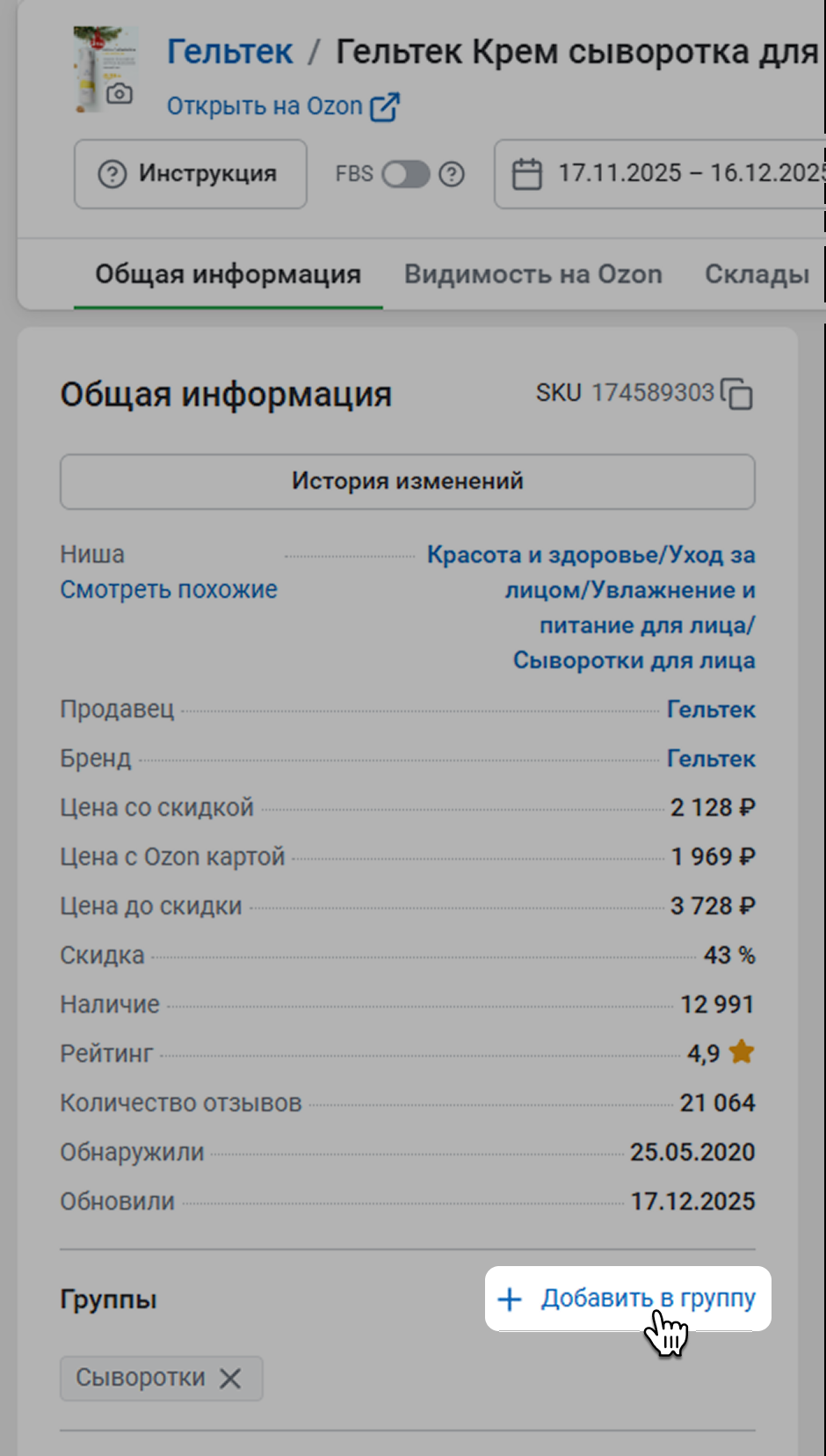This screenshot has width=826, height=1456.
Task: Toggle the FBS switch
Action: tap(405, 174)
